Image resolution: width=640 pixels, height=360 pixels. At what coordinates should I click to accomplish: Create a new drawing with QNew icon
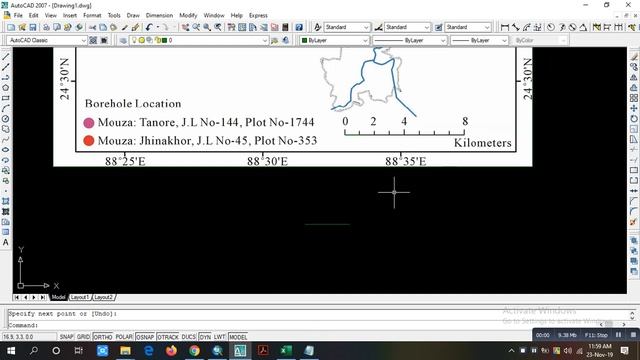tap(11, 27)
